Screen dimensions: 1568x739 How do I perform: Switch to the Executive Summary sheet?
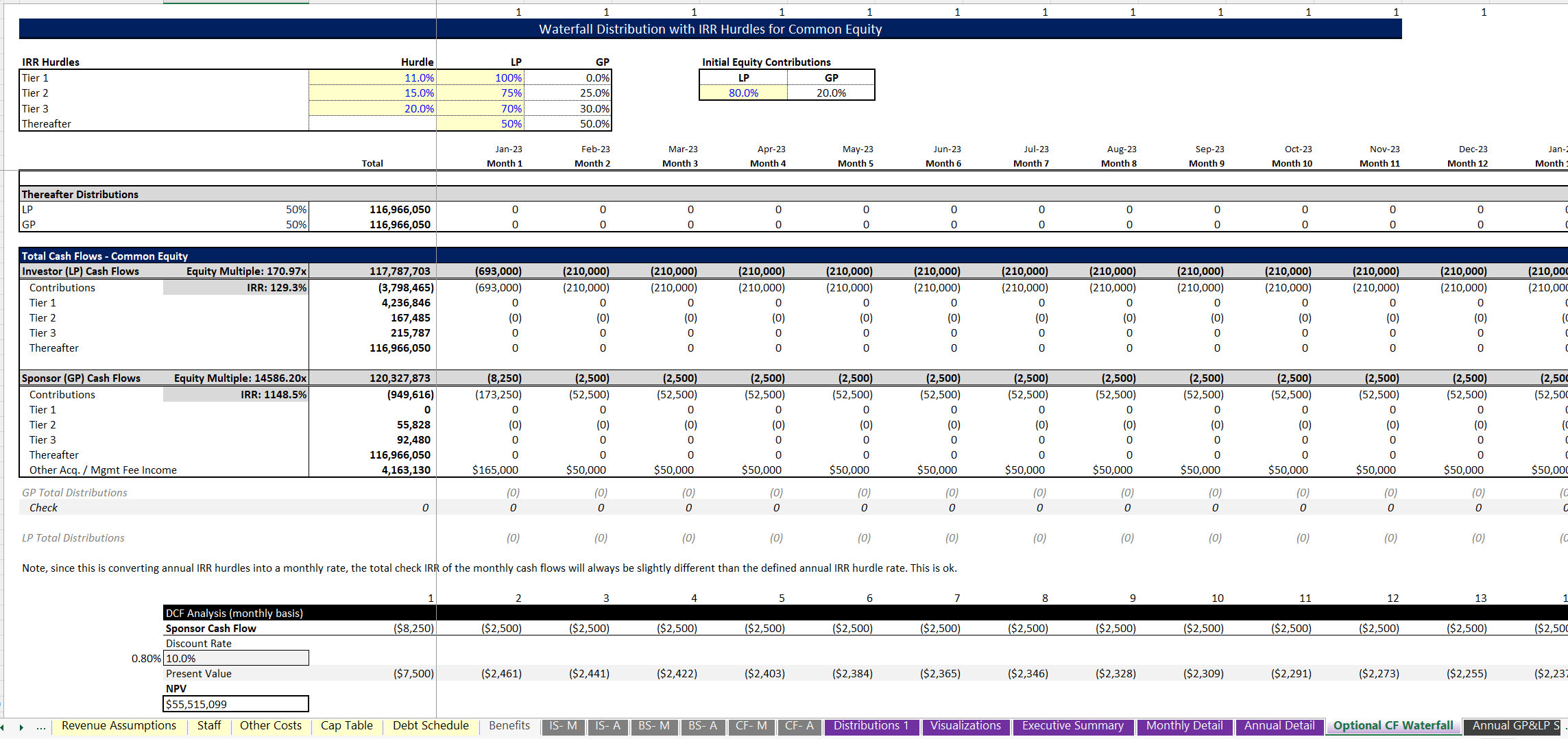point(1073,726)
